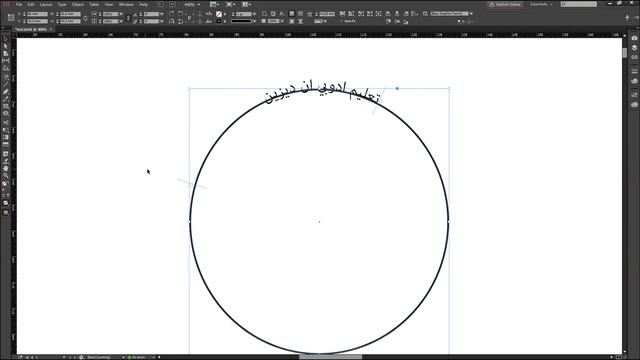Image resolution: width=640 pixels, height=360 pixels.
Task: Switch to the open document tab
Action: [x=31, y=29]
